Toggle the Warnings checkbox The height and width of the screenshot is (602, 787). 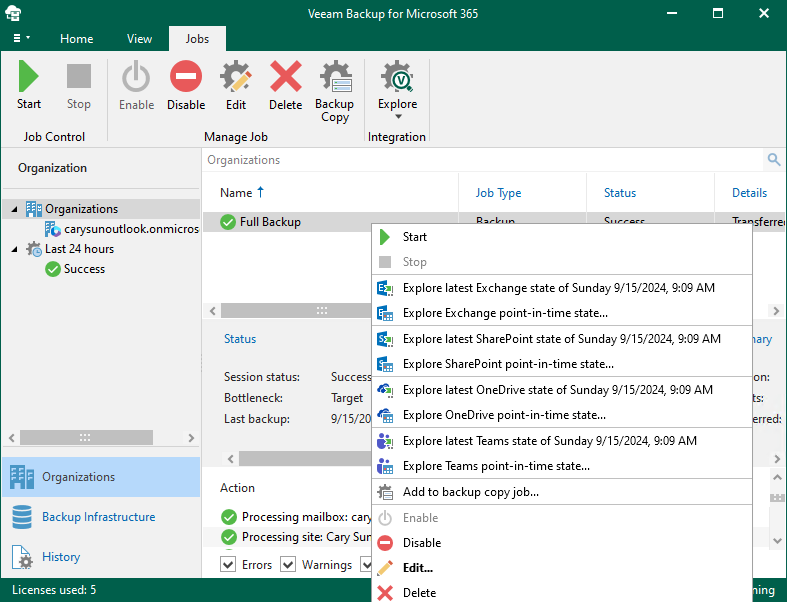pos(288,564)
